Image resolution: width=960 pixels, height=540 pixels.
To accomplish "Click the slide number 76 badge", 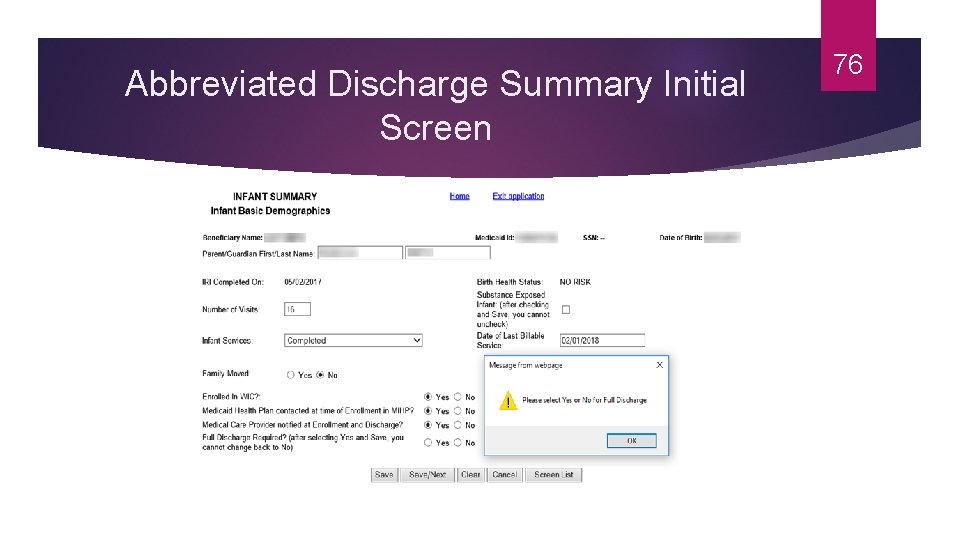I will tap(848, 46).
